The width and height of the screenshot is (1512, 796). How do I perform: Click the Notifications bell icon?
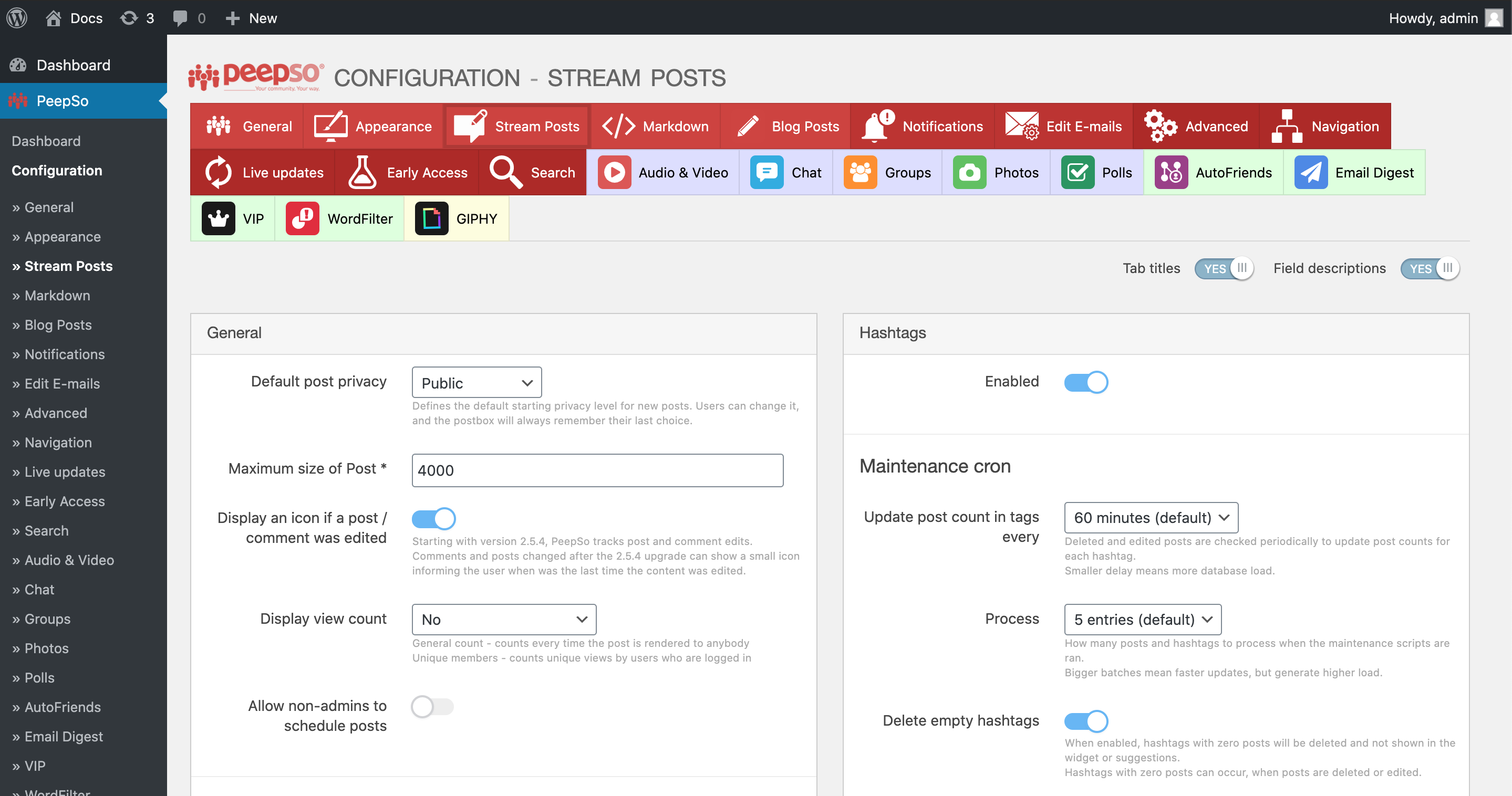click(877, 125)
